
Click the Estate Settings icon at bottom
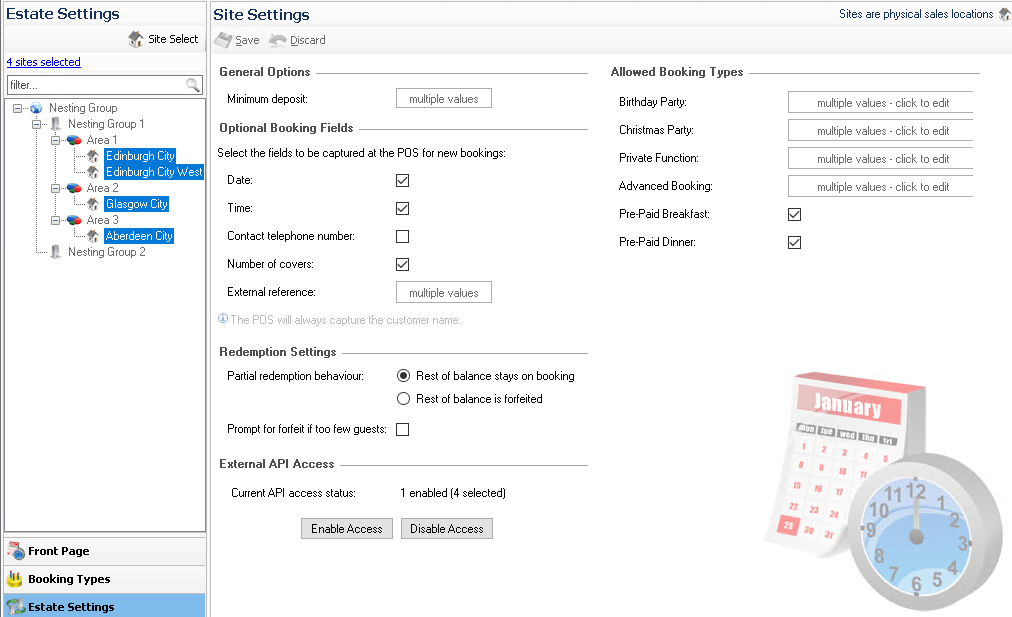tap(15, 607)
